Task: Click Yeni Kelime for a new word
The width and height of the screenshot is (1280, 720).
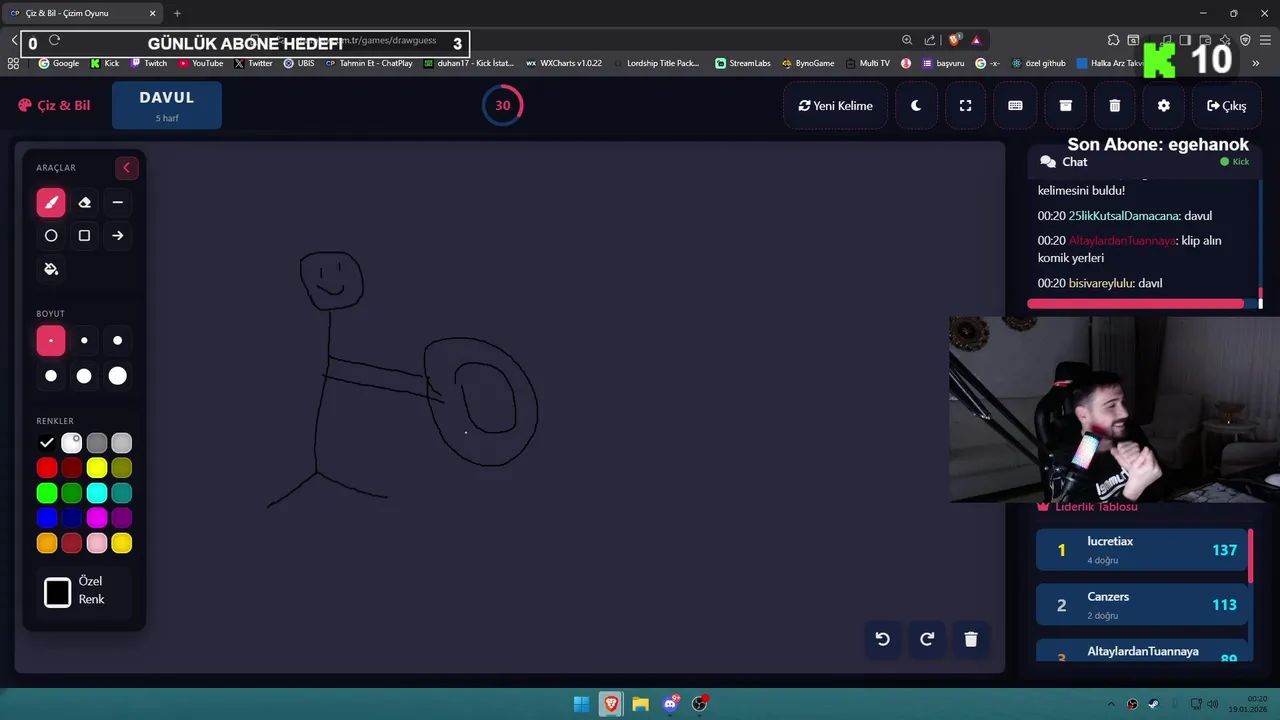Action: pos(835,106)
